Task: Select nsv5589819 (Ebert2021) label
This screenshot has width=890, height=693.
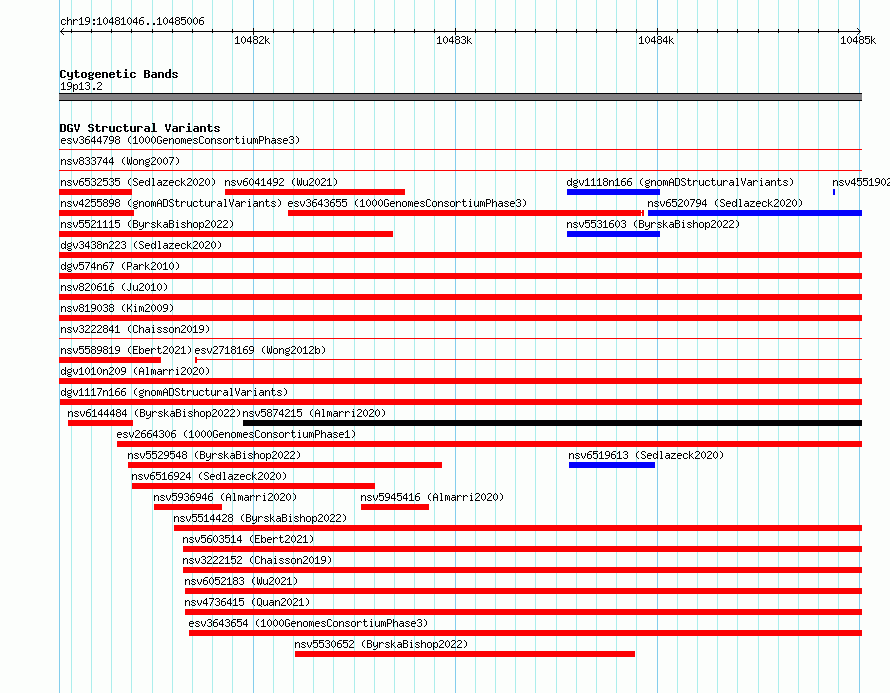Action: click(126, 350)
